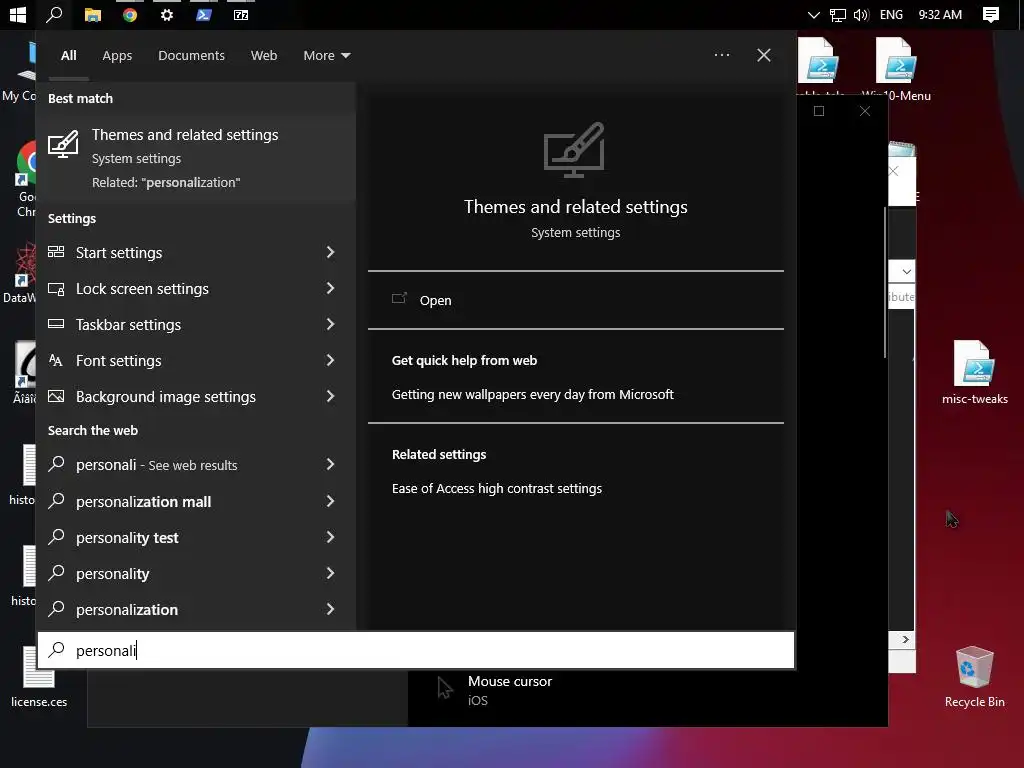Switch to the All search tab
The width and height of the screenshot is (1024, 768).
click(69, 56)
